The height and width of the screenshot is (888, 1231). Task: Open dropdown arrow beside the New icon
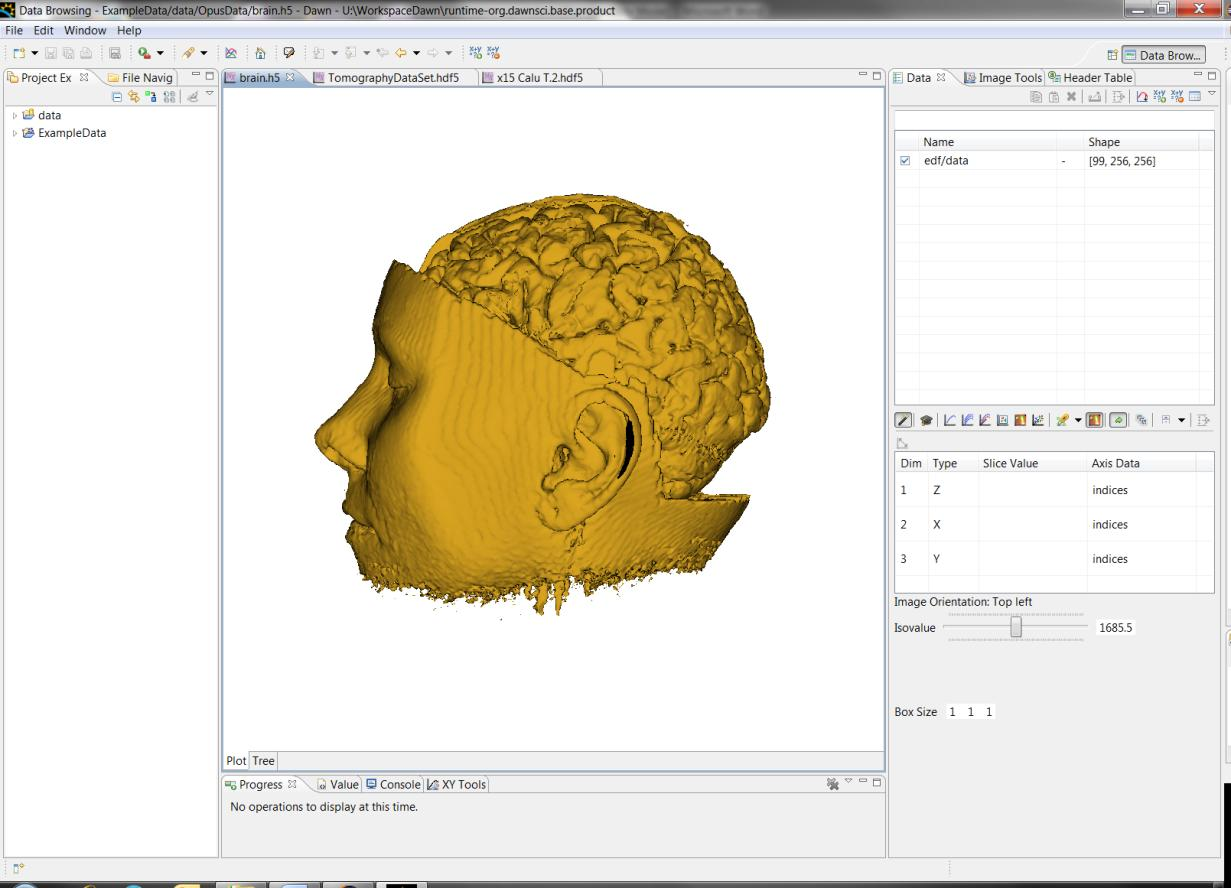[x=34, y=53]
